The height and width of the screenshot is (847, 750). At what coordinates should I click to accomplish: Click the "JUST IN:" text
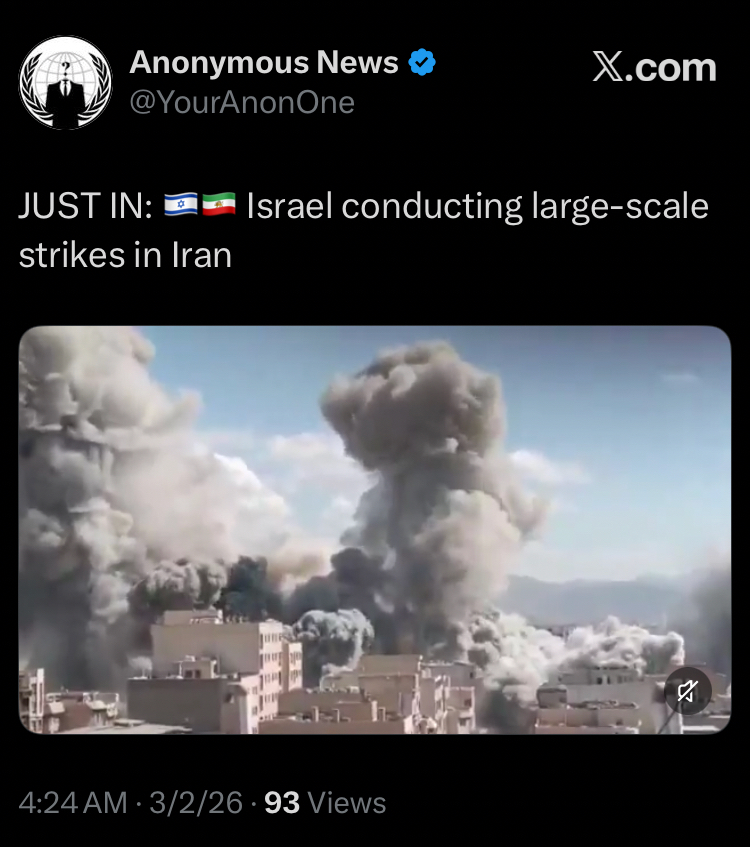pyautogui.click(x=86, y=206)
